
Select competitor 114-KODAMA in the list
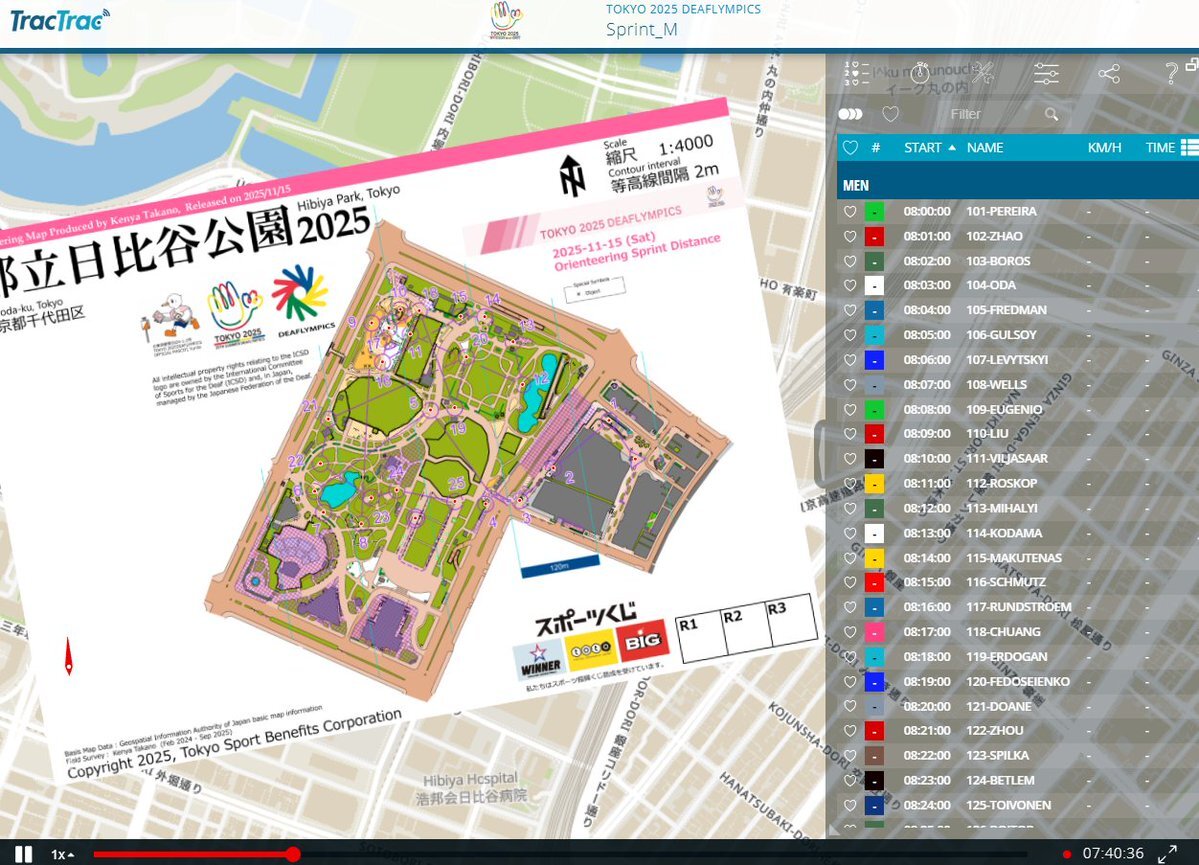point(1003,533)
